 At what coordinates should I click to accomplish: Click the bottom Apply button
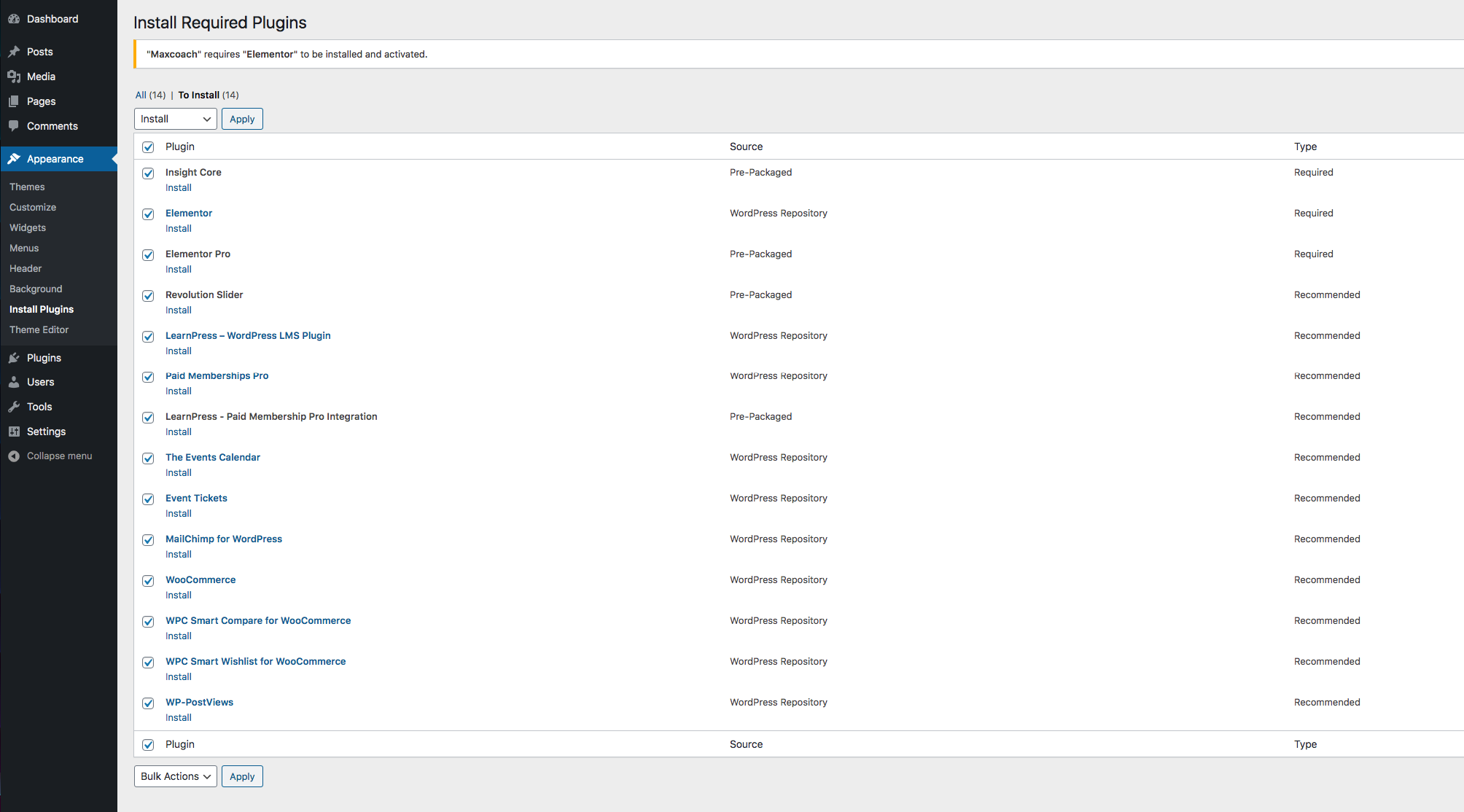pos(242,776)
